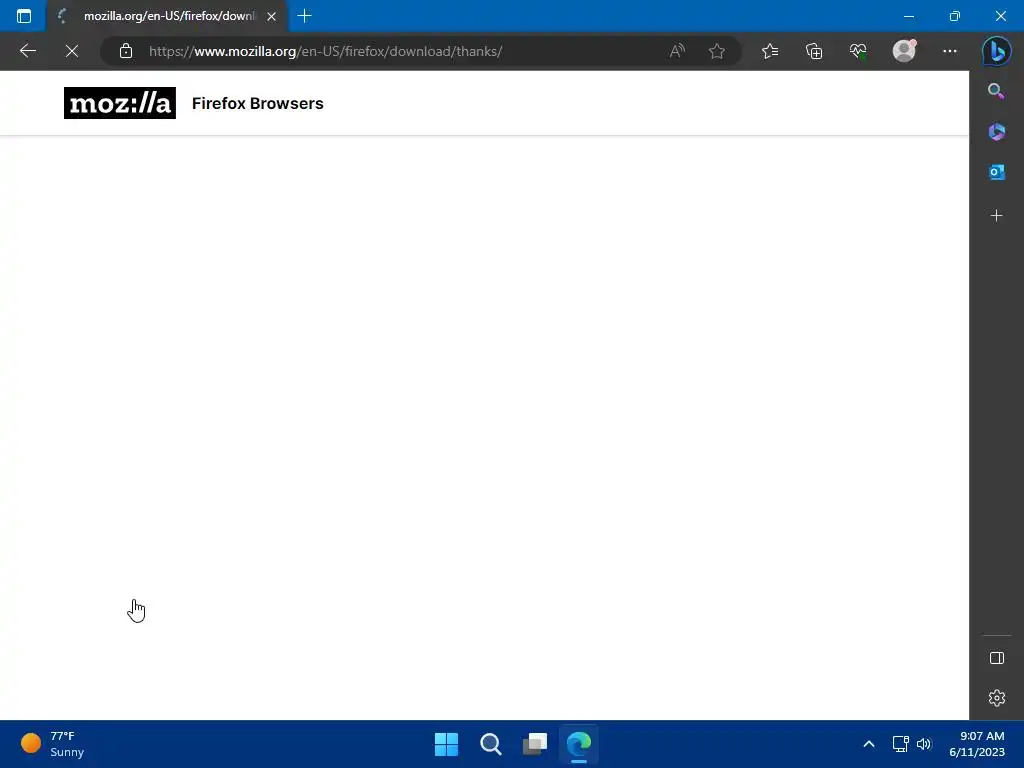The image size is (1024, 768).
Task: Restore down the Edge window
Action: 954,16
